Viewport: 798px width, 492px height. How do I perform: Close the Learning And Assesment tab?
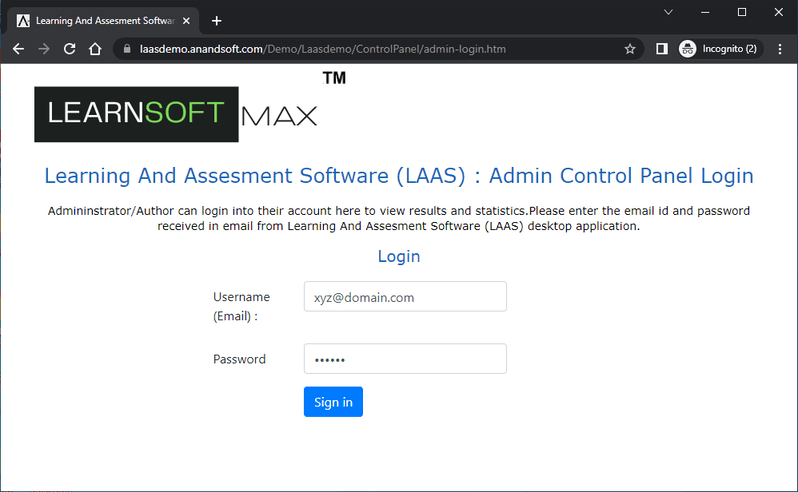point(186,21)
